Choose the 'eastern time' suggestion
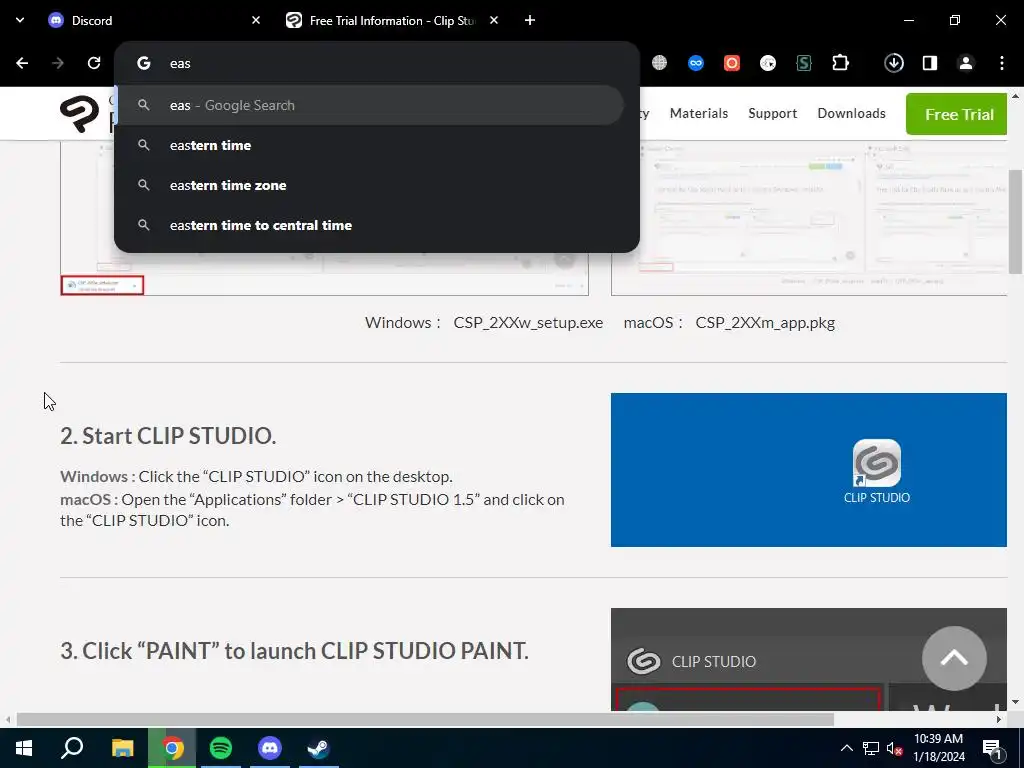Viewport: 1024px width, 768px height. point(370,145)
